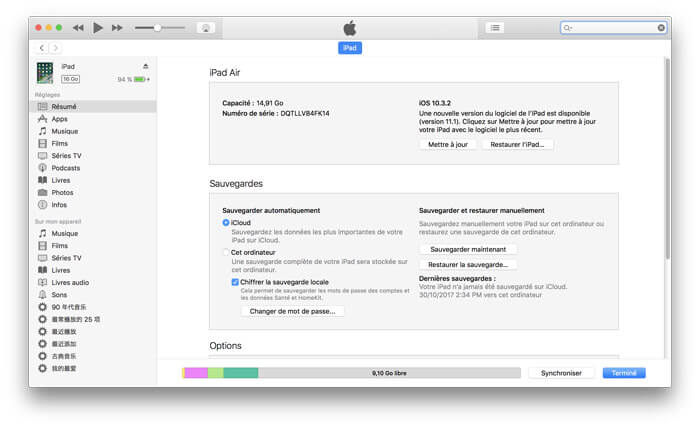
Task: Click Mettre à jour button
Action: click(448, 145)
